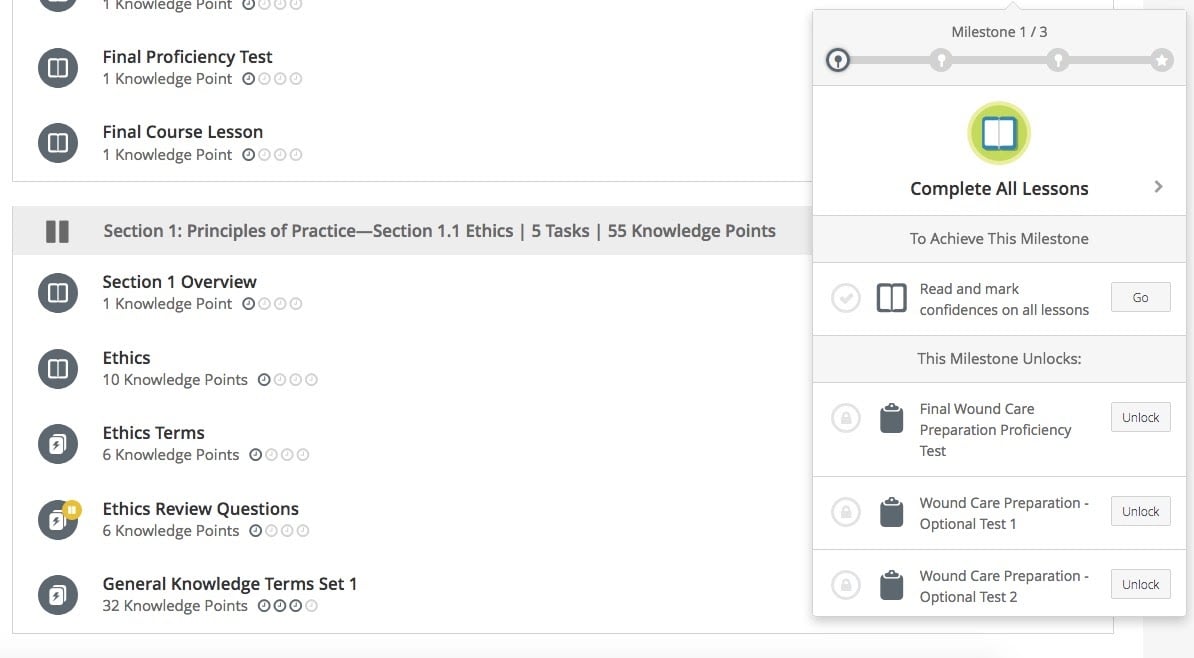Click the Final Proficiency Test book icon

[58, 68]
